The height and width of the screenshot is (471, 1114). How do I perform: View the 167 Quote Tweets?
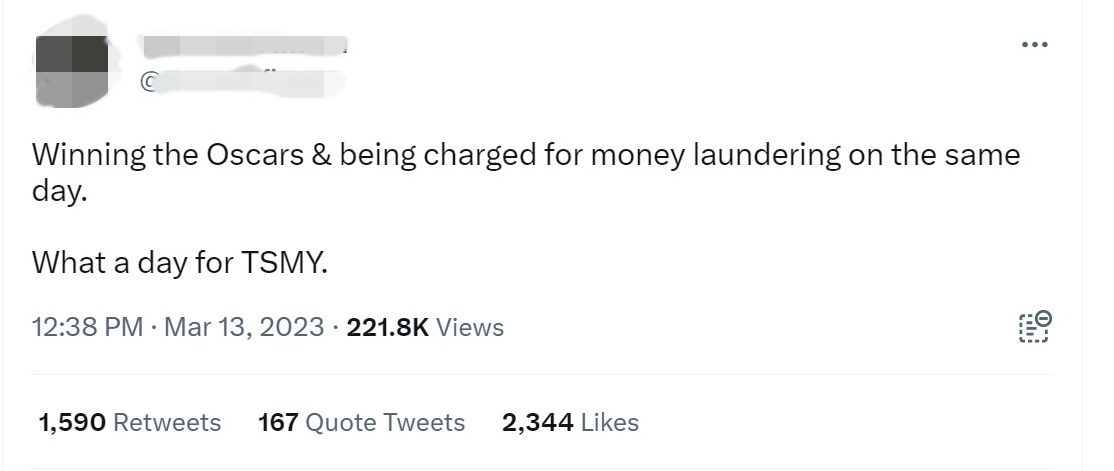[361, 423]
